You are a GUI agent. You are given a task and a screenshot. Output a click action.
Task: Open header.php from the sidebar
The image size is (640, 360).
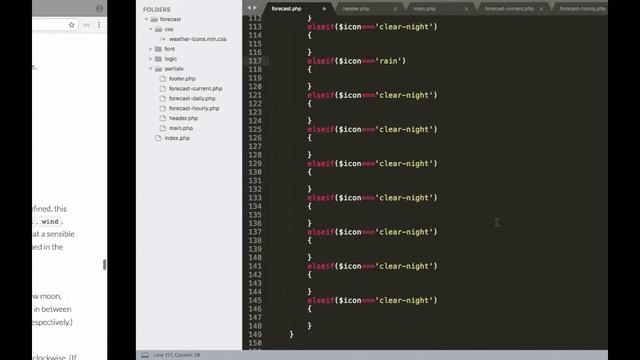click(183, 118)
